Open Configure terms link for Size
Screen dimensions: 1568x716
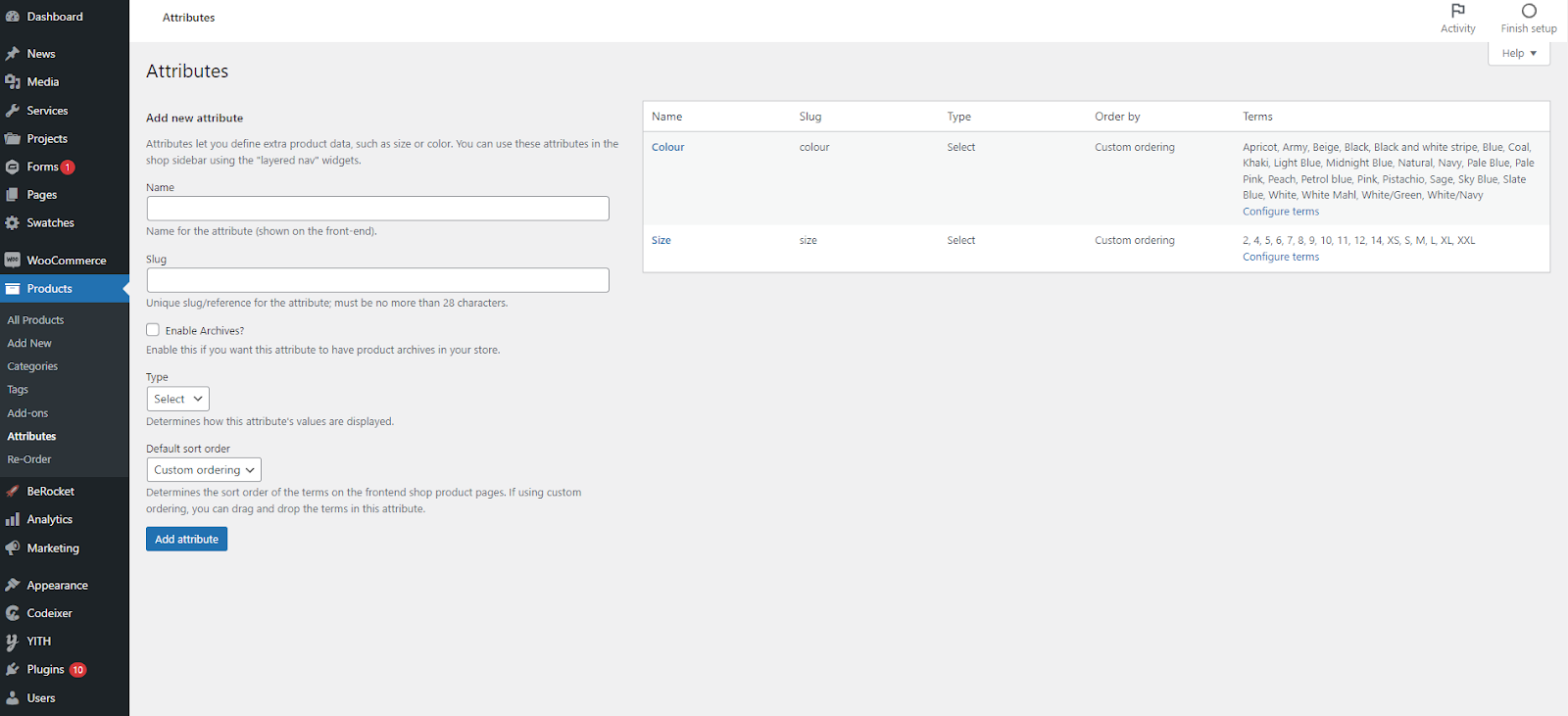click(x=1280, y=257)
